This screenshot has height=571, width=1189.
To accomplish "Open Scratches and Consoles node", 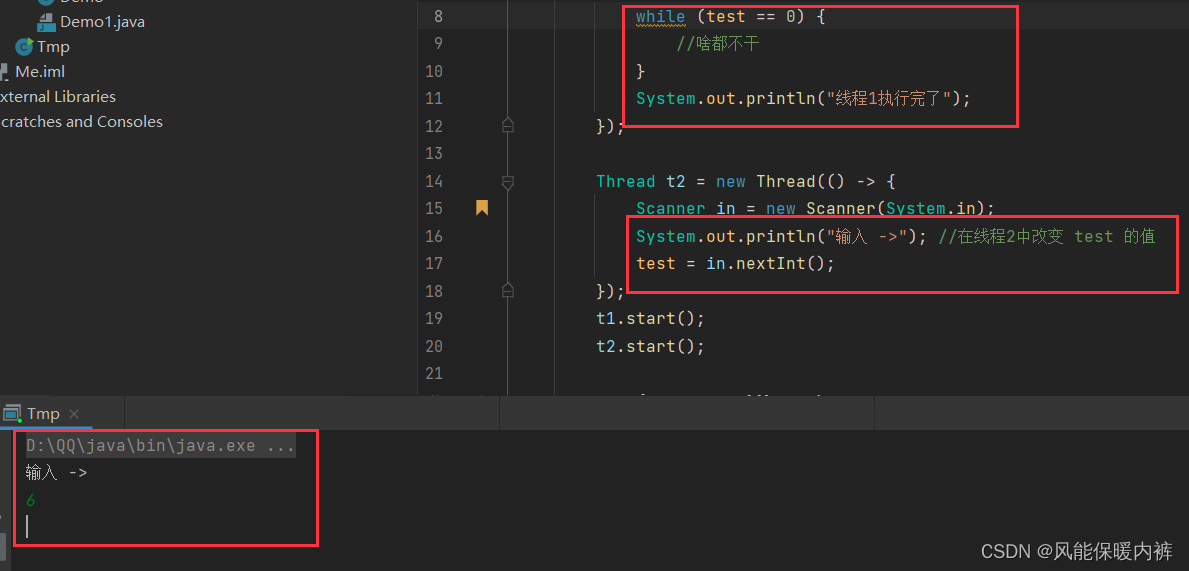I will (81, 122).
